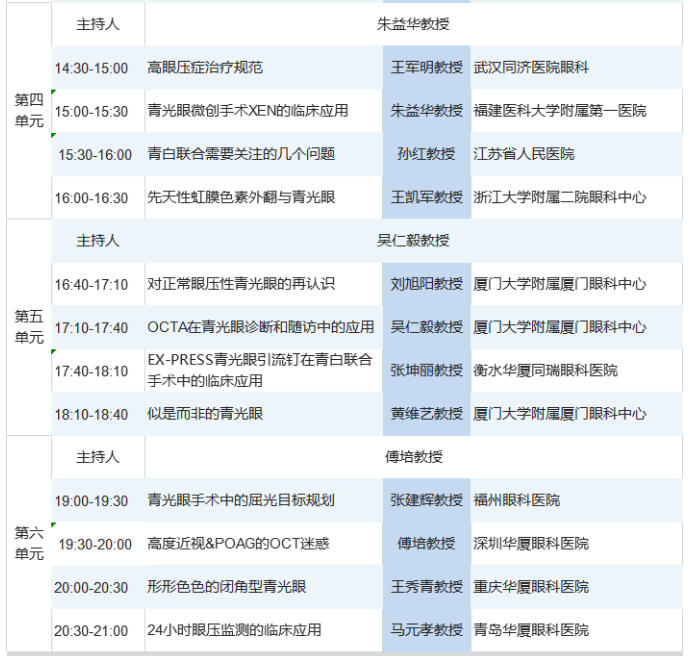688x656 pixels.
Task: Select the topic OCTA在青光眼诊断和随访中的应用
Action: pos(261,327)
